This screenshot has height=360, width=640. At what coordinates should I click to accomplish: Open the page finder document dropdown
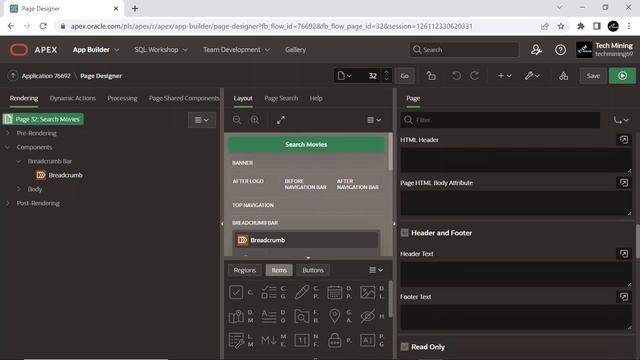[x=344, y=76]
